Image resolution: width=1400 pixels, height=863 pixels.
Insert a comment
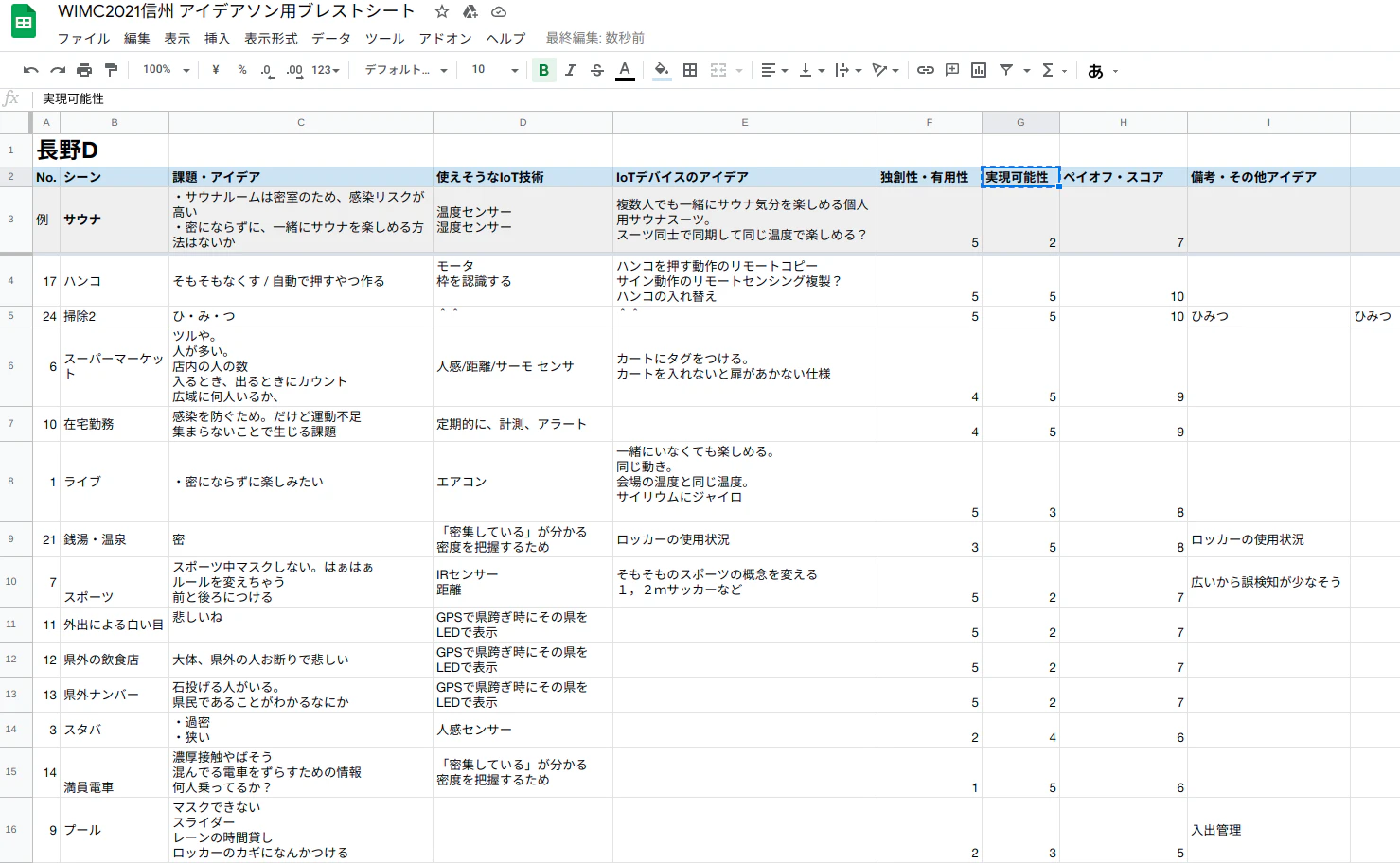[x=952, y=70]
